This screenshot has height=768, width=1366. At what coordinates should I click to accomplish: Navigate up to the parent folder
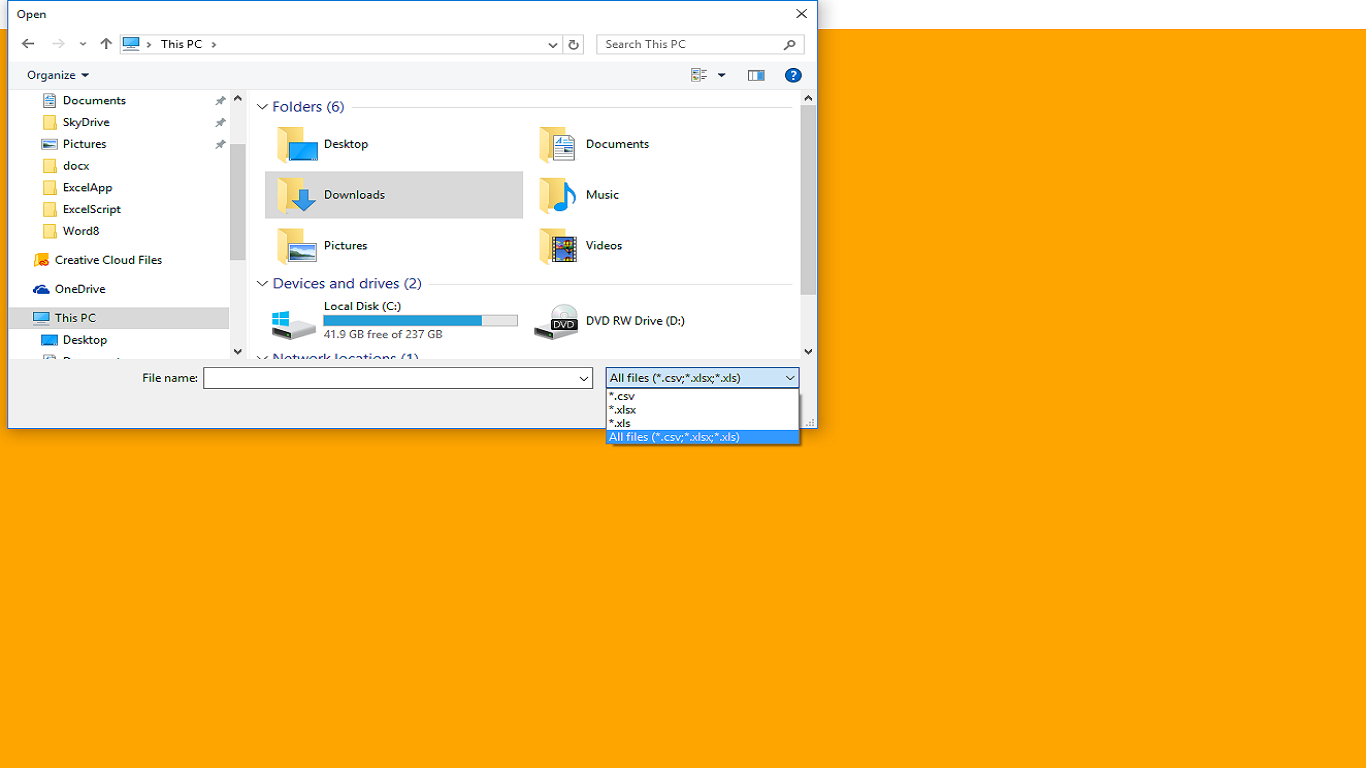coord(105,44)
